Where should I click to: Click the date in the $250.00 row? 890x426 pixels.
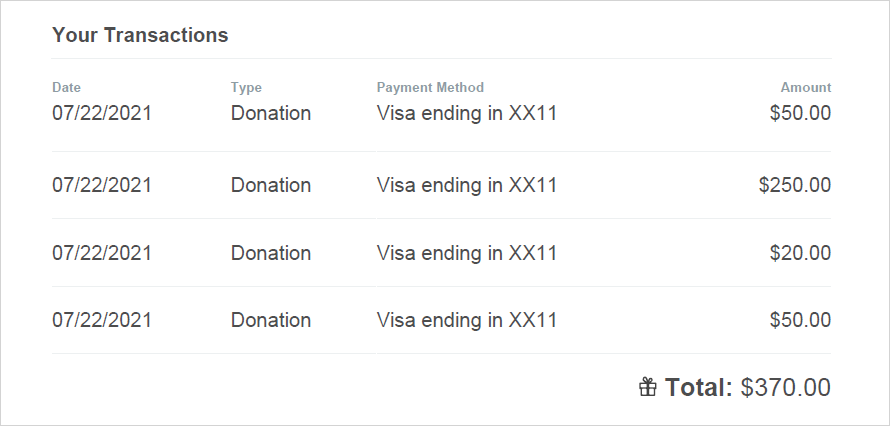102,185
